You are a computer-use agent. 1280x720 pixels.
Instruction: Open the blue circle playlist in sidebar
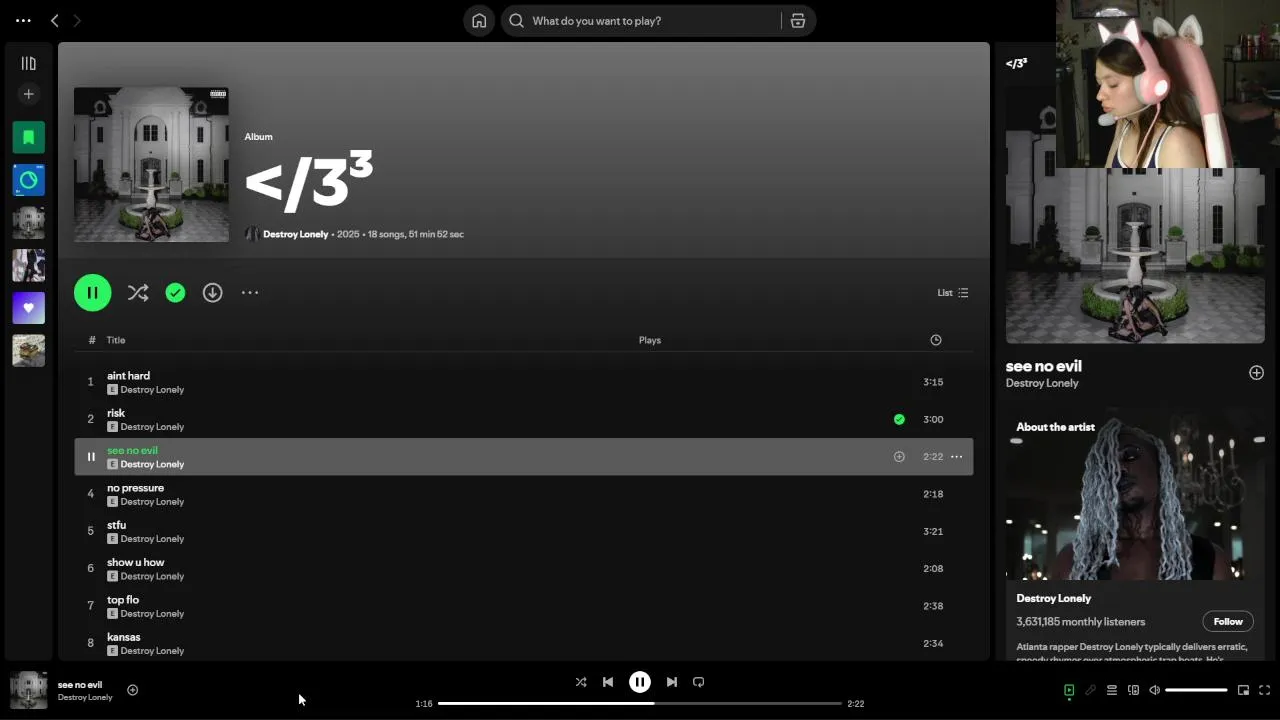[28, 180]
